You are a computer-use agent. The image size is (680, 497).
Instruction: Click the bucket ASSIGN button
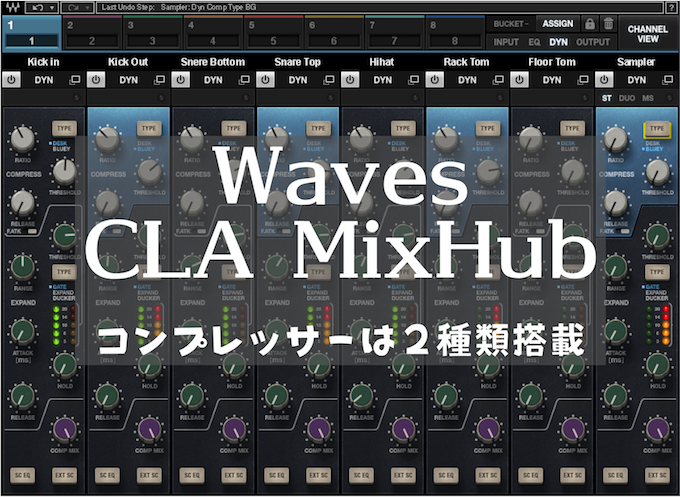[557, 24]
